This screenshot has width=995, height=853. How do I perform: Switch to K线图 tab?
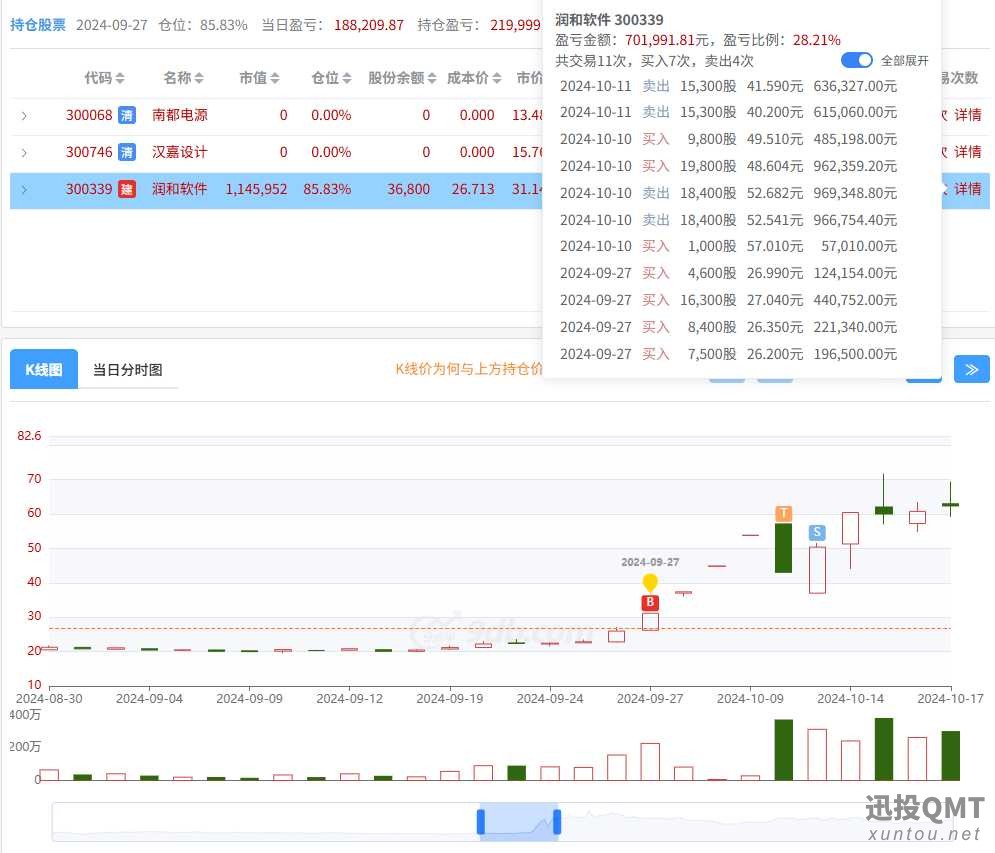tap(44, 369)
